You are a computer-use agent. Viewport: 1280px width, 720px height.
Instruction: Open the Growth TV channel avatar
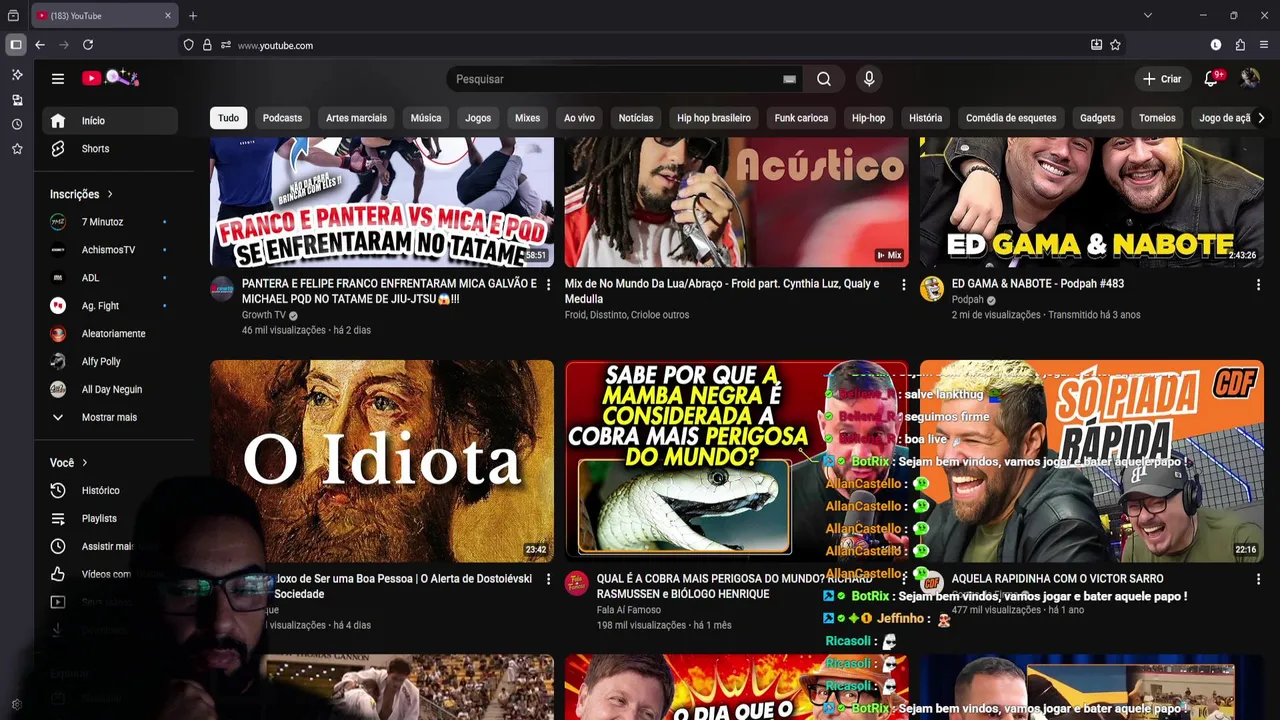coord(222,290)
